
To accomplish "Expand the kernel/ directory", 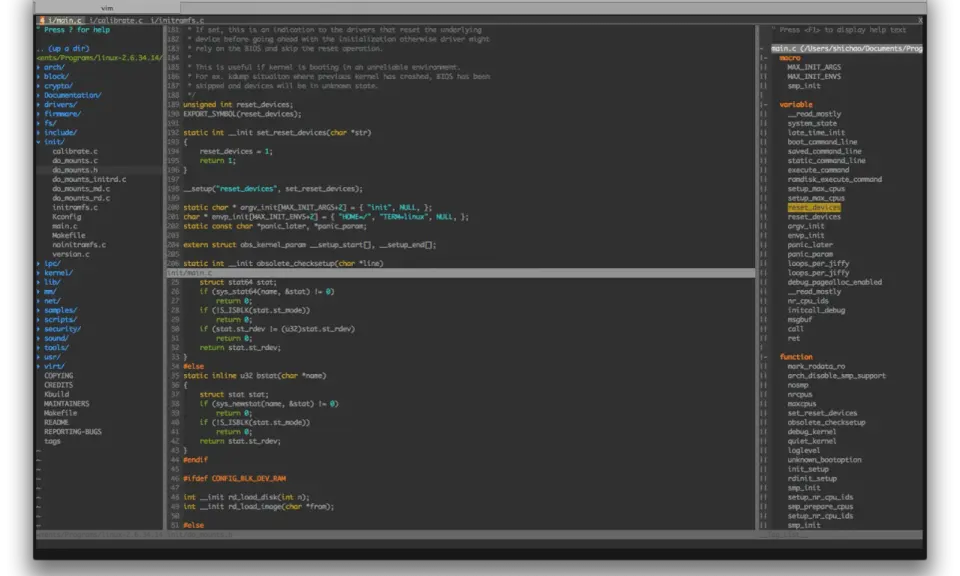I will tap(58, 272).
